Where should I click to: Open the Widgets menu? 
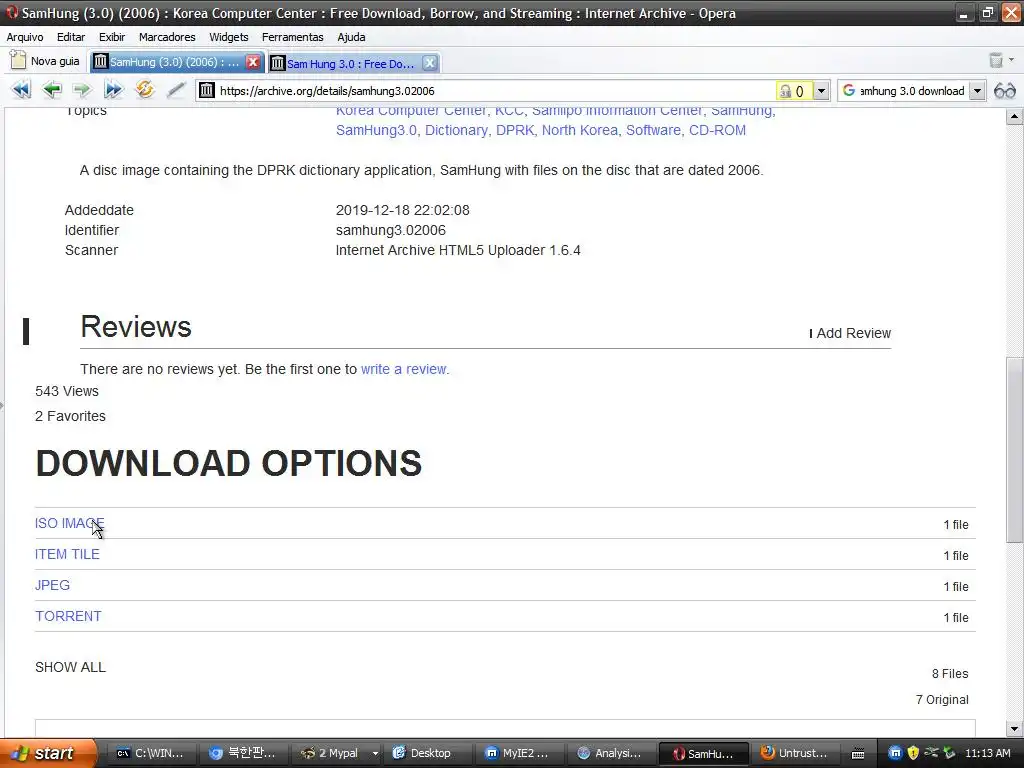(229, 37)
